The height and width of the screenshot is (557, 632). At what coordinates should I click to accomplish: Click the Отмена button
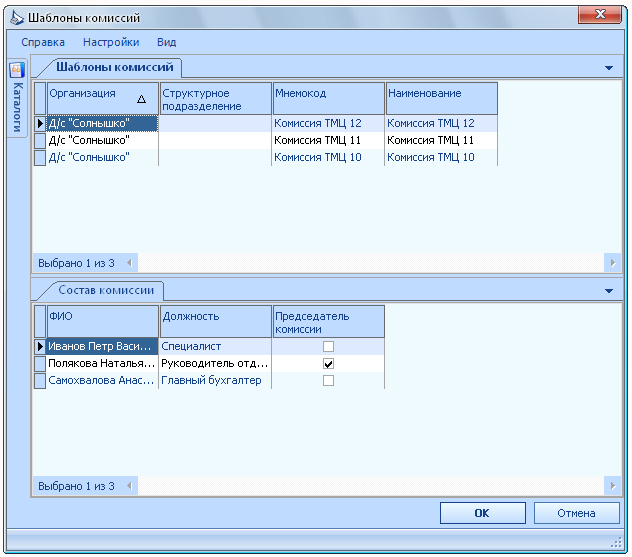coord(576,513)
